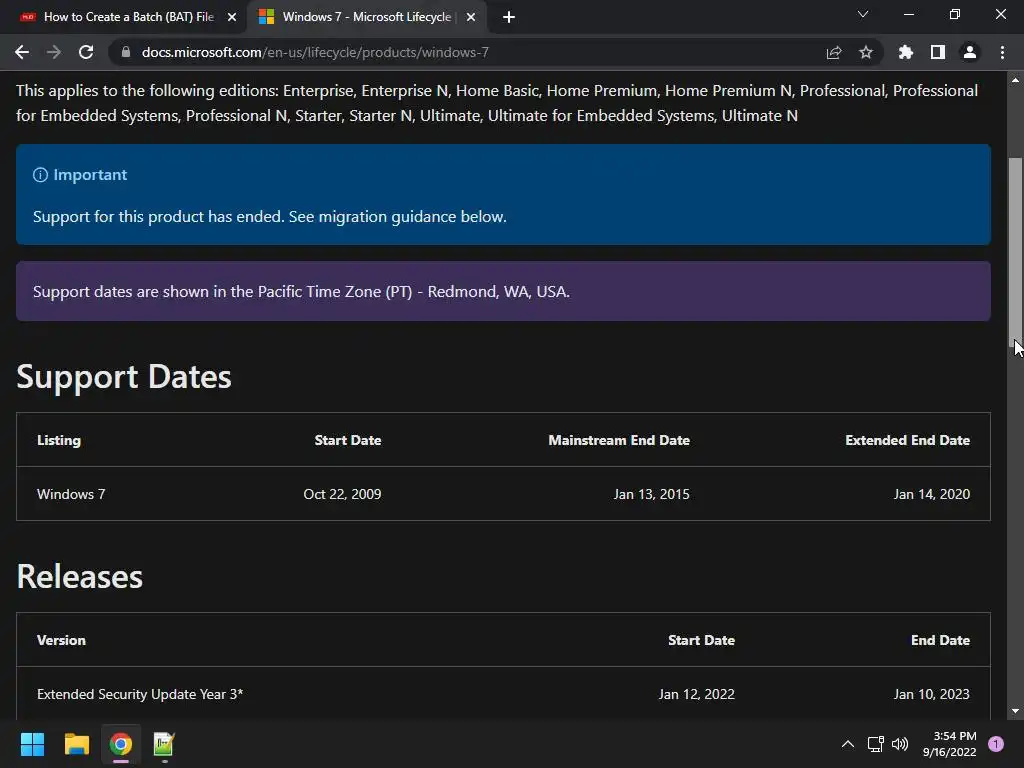View site info via the lock icon
1024x768 pixels.
coord(126,52)
